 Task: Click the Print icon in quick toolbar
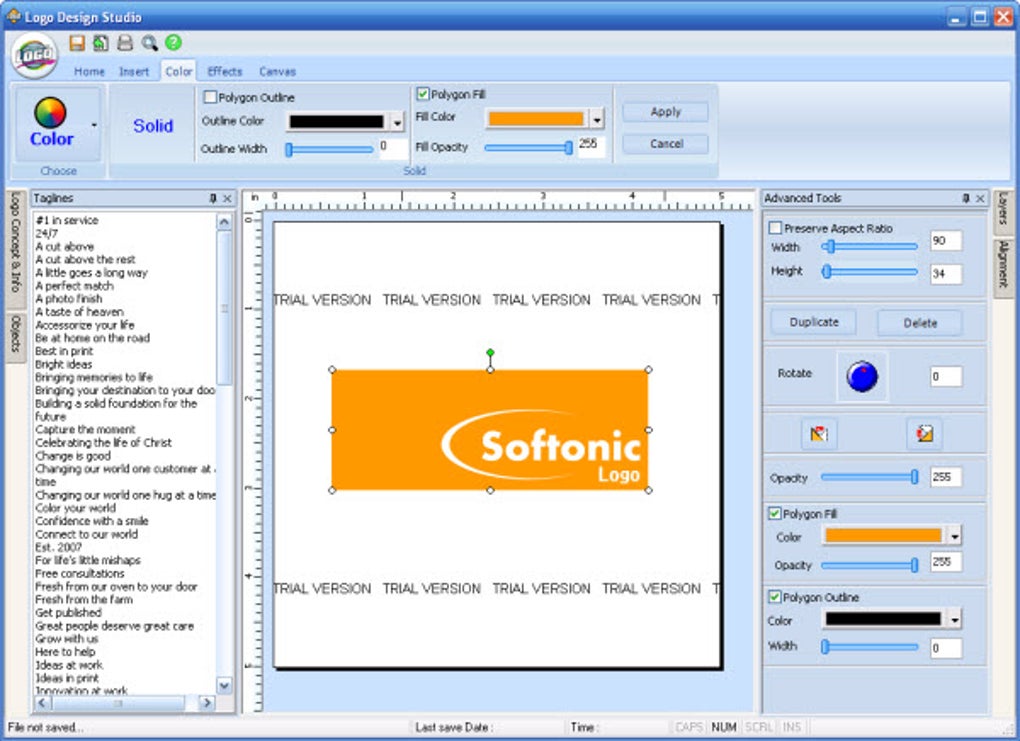click(x=125, y=43)
